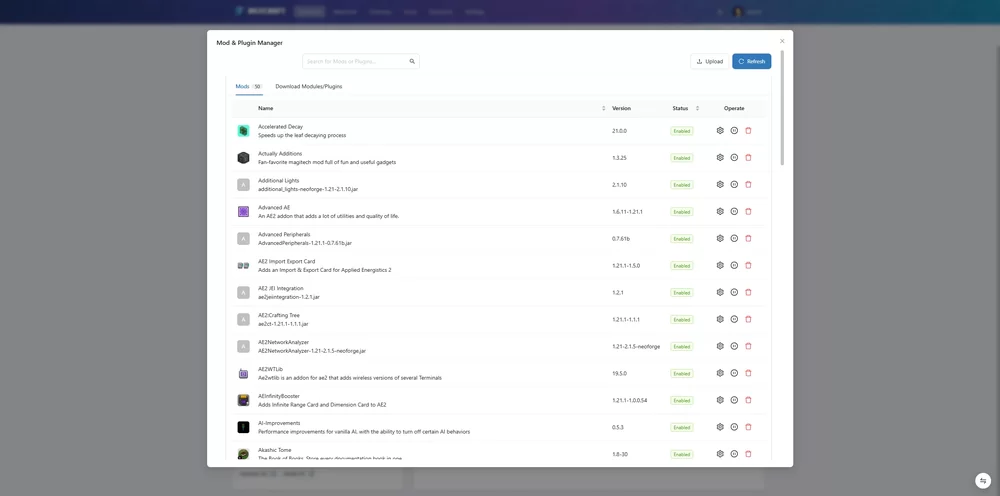Close the Mod & Plugin Manager dialog
Image resolution: width=1000 pixels, height=496 pixels.
(782, 41)
